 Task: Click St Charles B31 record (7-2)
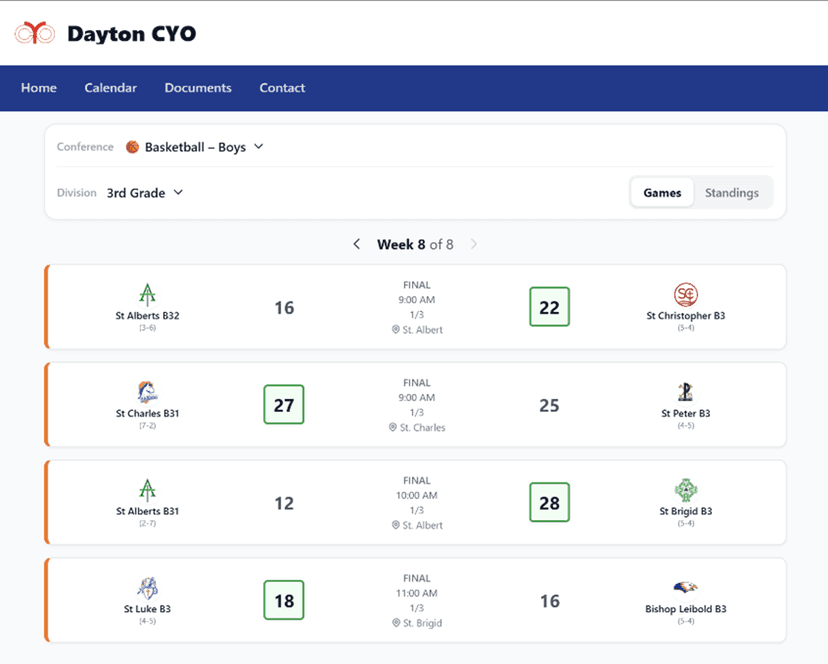tap(147, 426)
